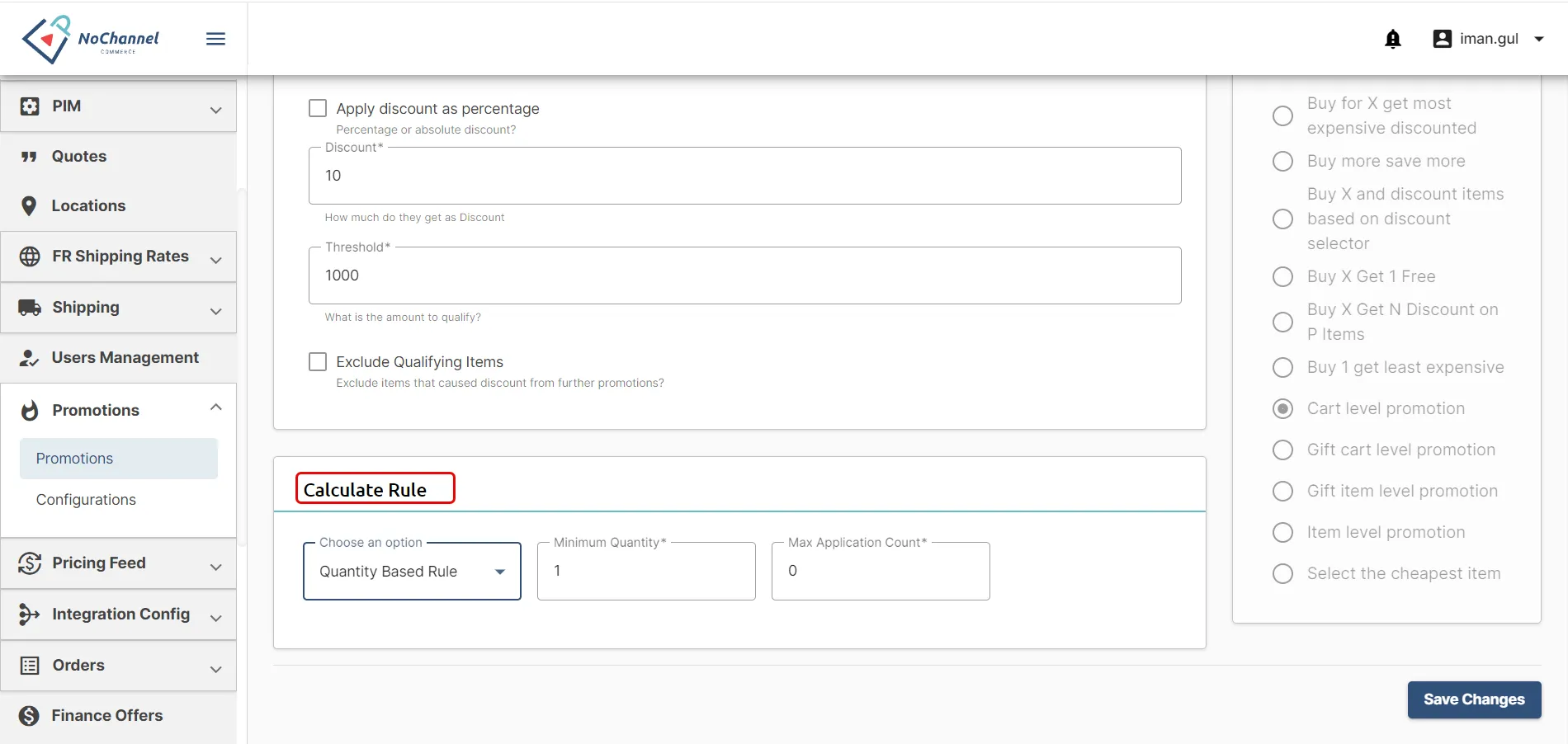Toggle the hamburger menu icon
Viewport: 1568px width, 744px height.
pyautogui.click(x=215, y=39)
